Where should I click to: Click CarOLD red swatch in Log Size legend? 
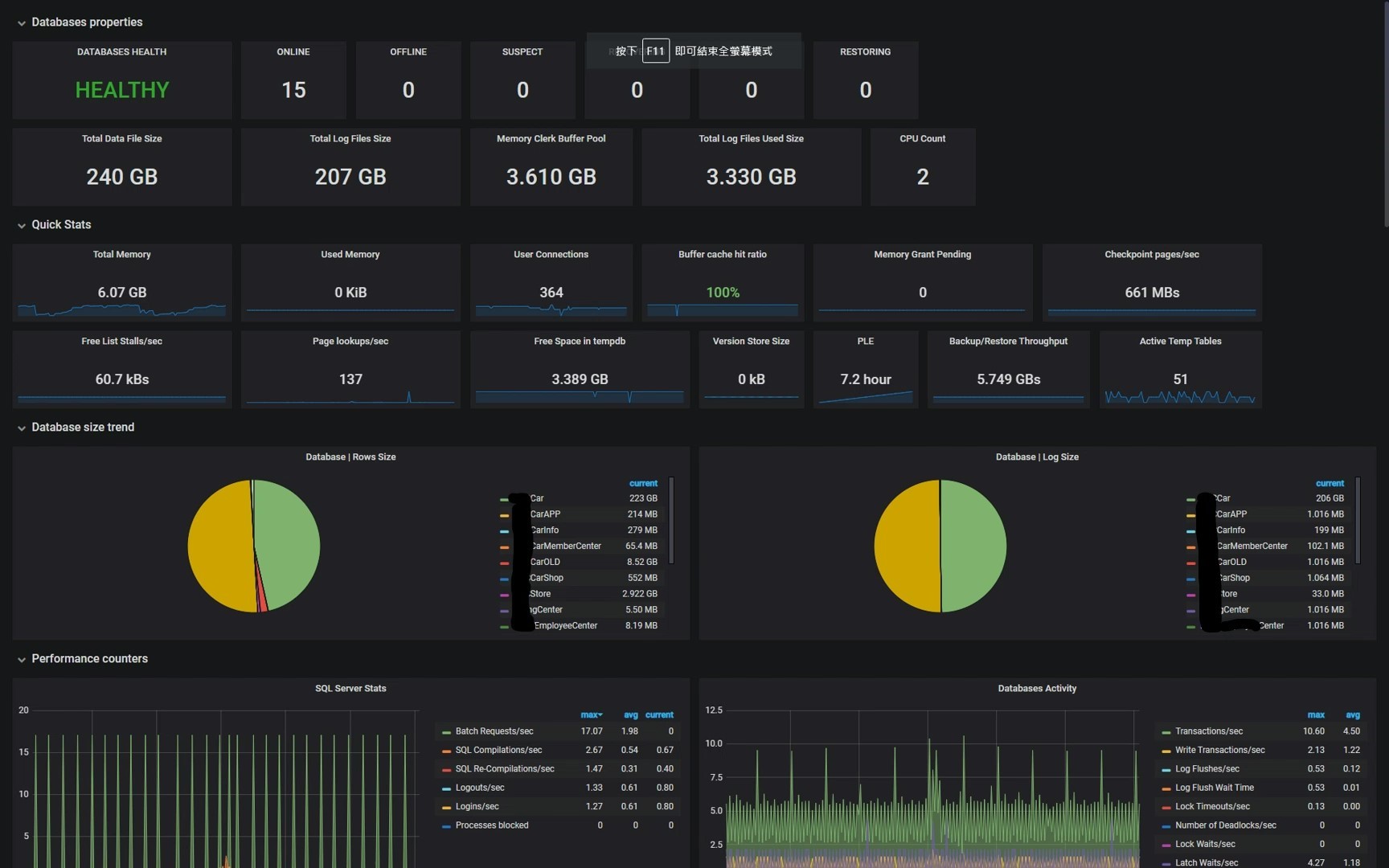1190,563
